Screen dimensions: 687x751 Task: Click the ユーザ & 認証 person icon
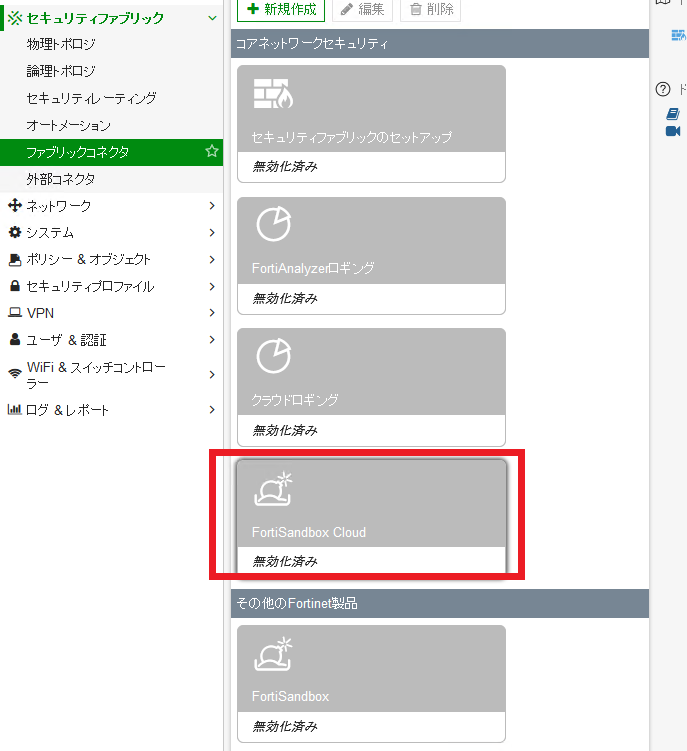(x=15, y=340)
